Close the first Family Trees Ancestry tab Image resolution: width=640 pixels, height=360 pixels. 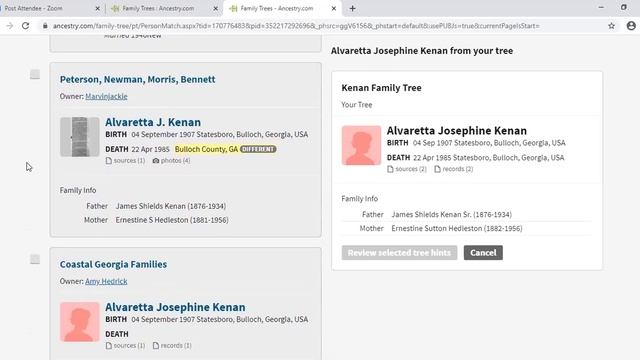[x=216, y=8]
